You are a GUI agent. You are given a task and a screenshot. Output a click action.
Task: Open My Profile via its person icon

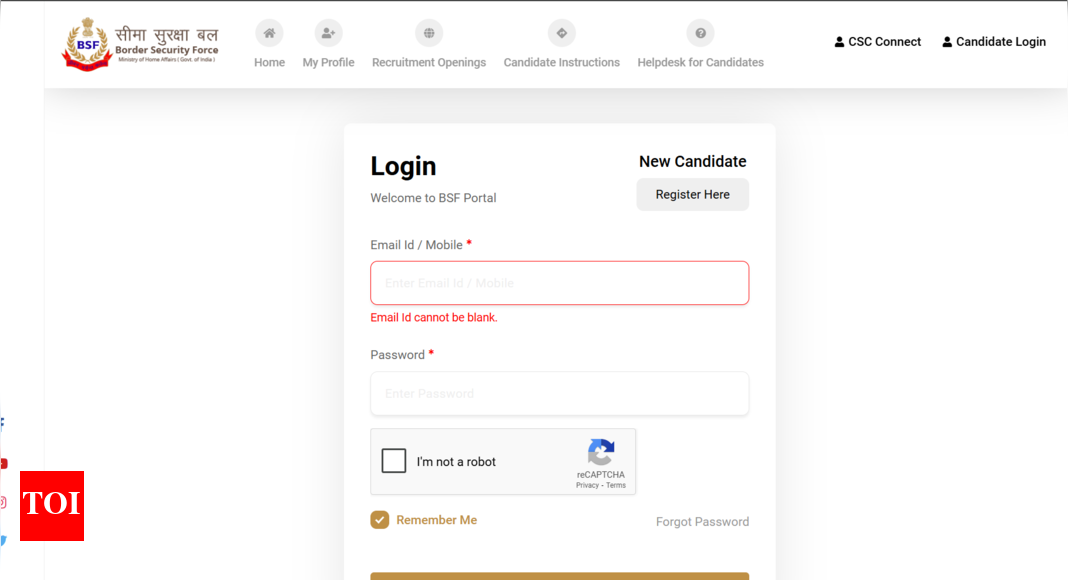pos(328,33)
